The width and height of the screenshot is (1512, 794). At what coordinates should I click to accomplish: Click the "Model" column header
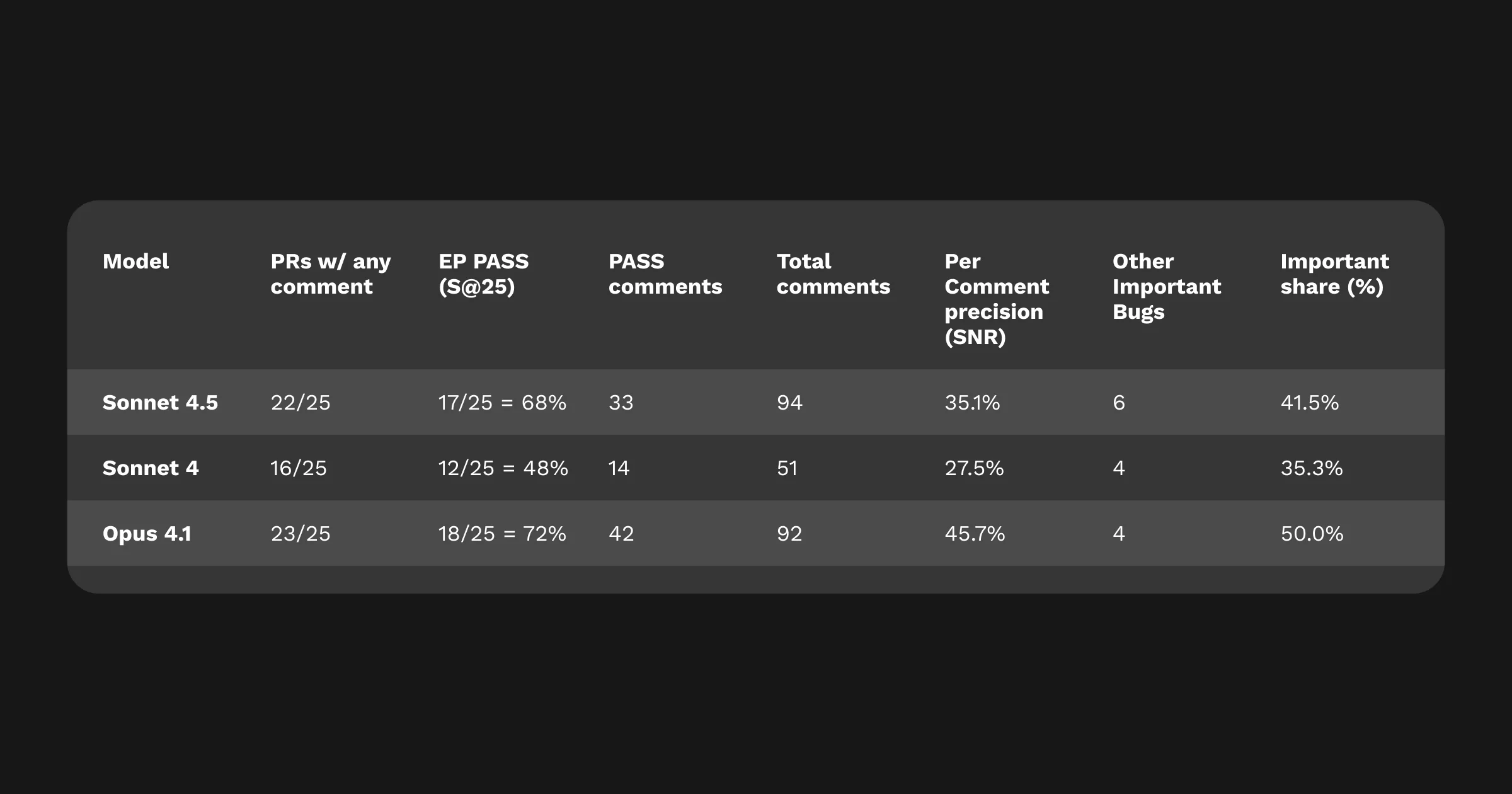(135, 262)
